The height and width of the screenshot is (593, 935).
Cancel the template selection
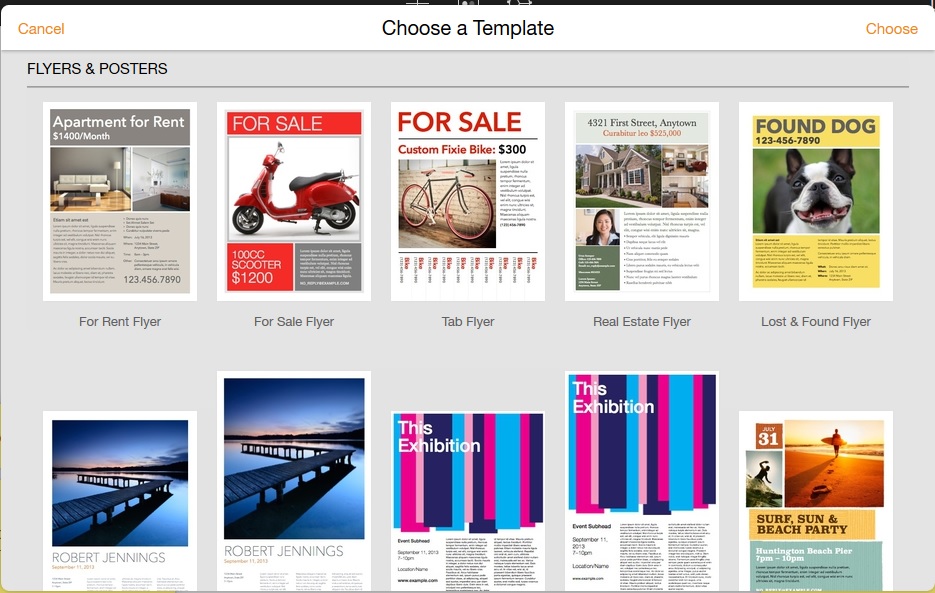(41, 29)
